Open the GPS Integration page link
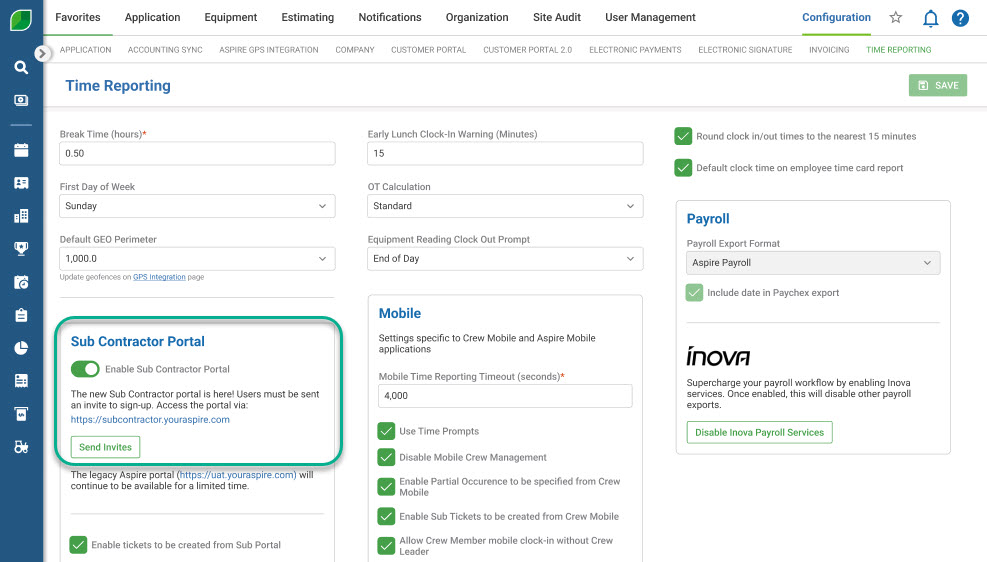Screen dimensions: 987x562 pos(159,277)
